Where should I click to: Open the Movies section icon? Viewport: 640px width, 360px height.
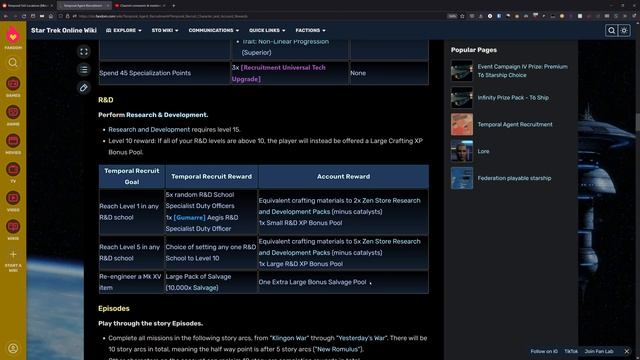pos(13,141)
